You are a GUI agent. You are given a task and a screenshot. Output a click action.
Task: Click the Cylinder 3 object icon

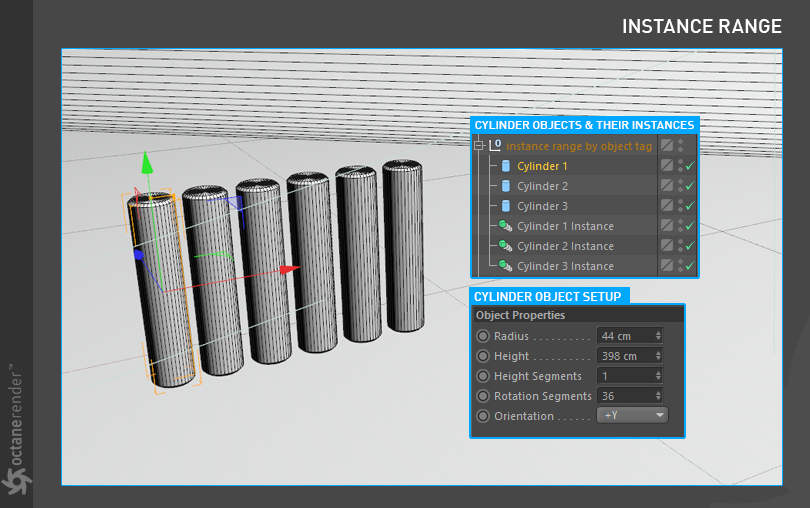pyautogui.click(x=506, y=206)
